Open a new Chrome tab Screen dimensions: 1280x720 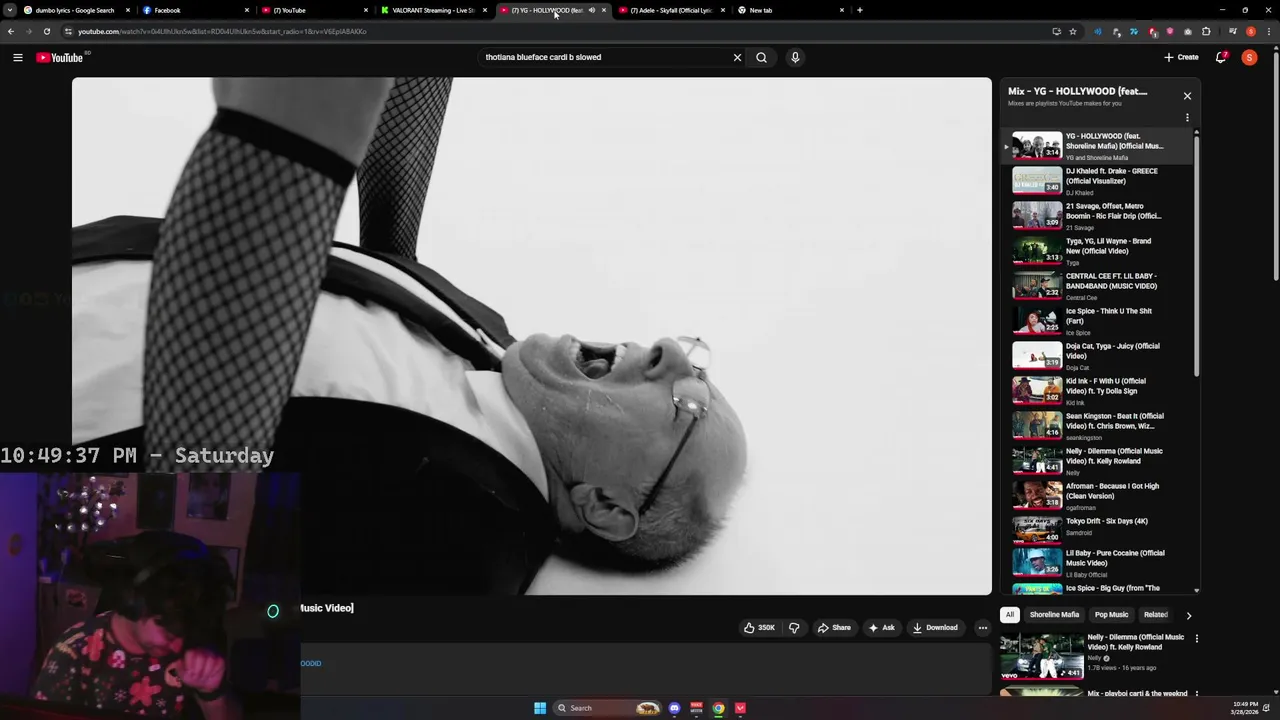tap(860, 10)
